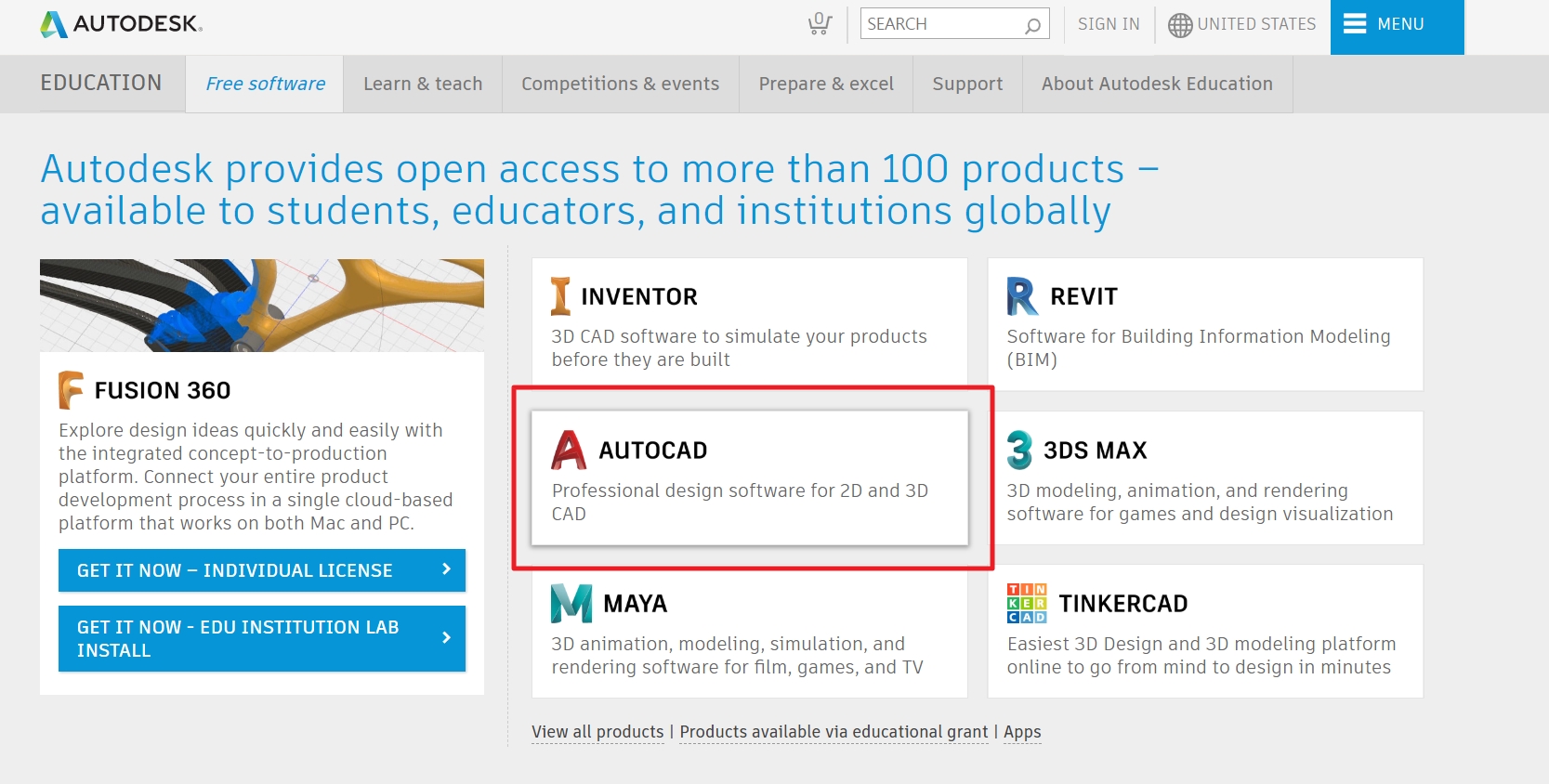The height and width of the screenshot is (784, 1549).
Task: Click the Sign In link
Action: coord(1109,24)
